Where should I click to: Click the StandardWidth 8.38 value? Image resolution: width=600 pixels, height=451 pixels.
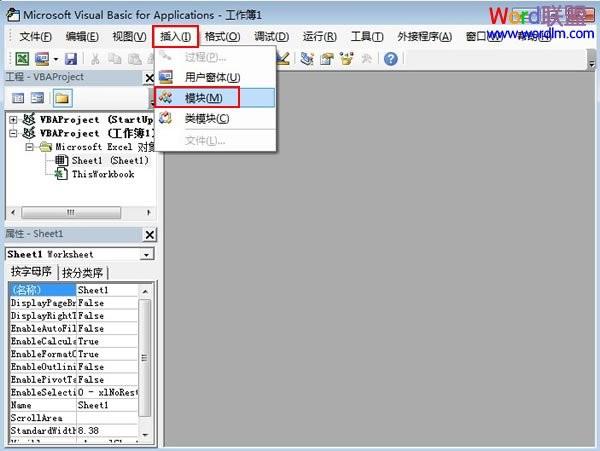coord(107,431)
